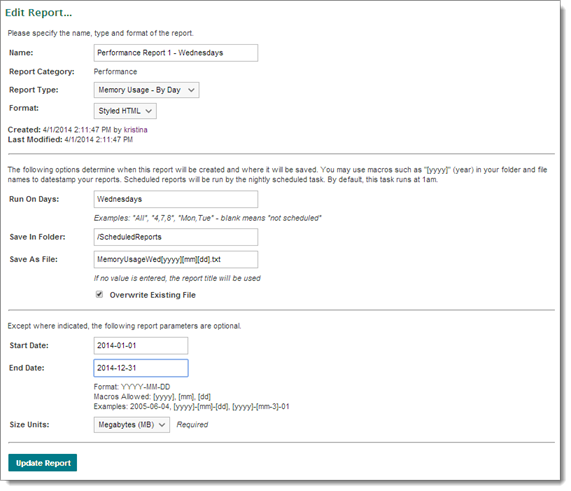Click inside the End Date field
Viewport: 571px width, 491px height.
[x=141, y=368]
